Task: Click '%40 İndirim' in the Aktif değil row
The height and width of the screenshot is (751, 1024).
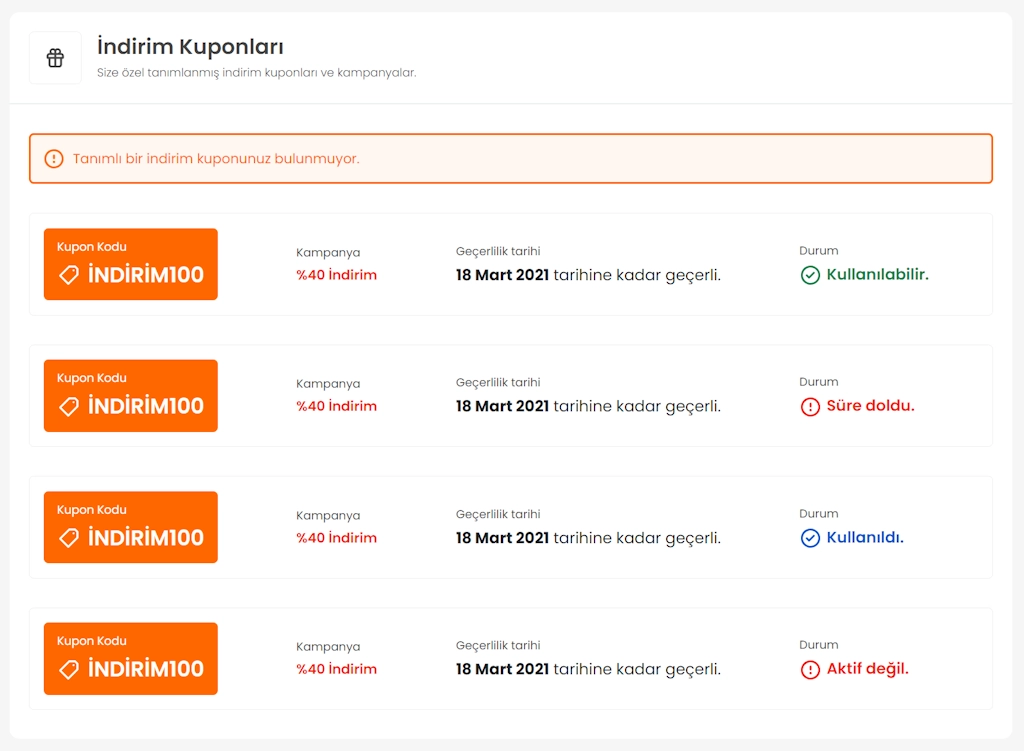Action: tap(336, 669)
